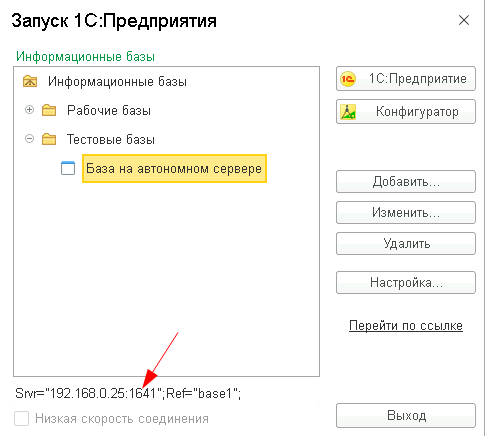Click the Изменить... button
This screenshot has height=436, width=485.
pyautogui.click(x=406, y=212)
